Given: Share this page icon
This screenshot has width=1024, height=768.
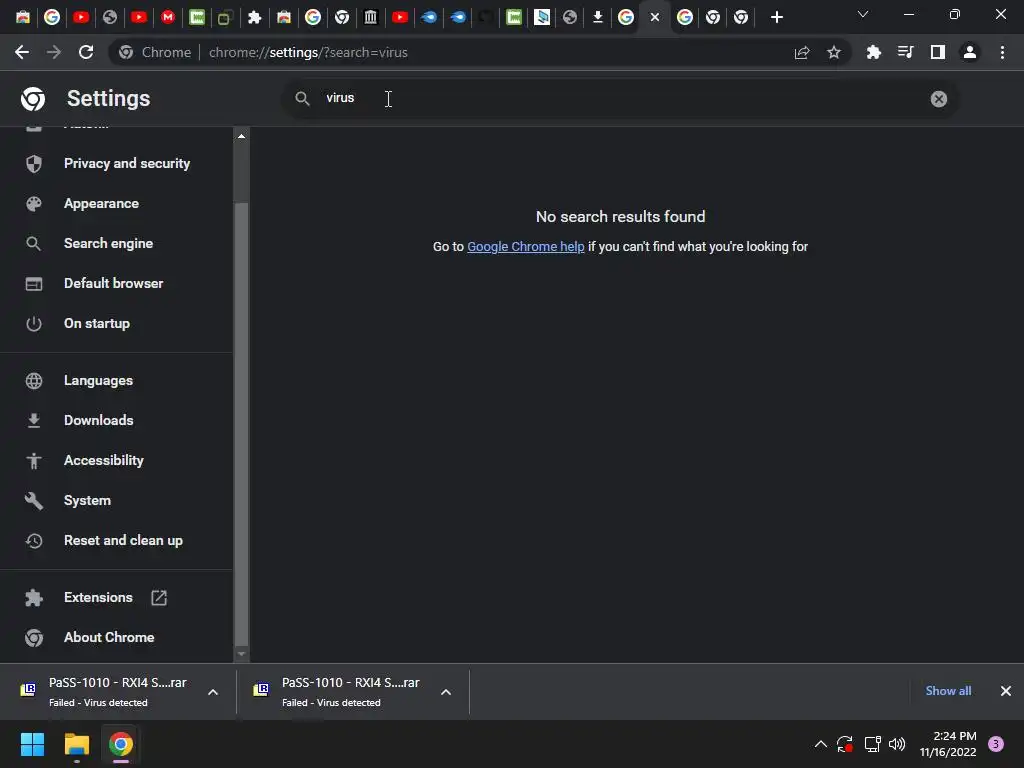Looking at the screenshot, I should click(802, 52).
